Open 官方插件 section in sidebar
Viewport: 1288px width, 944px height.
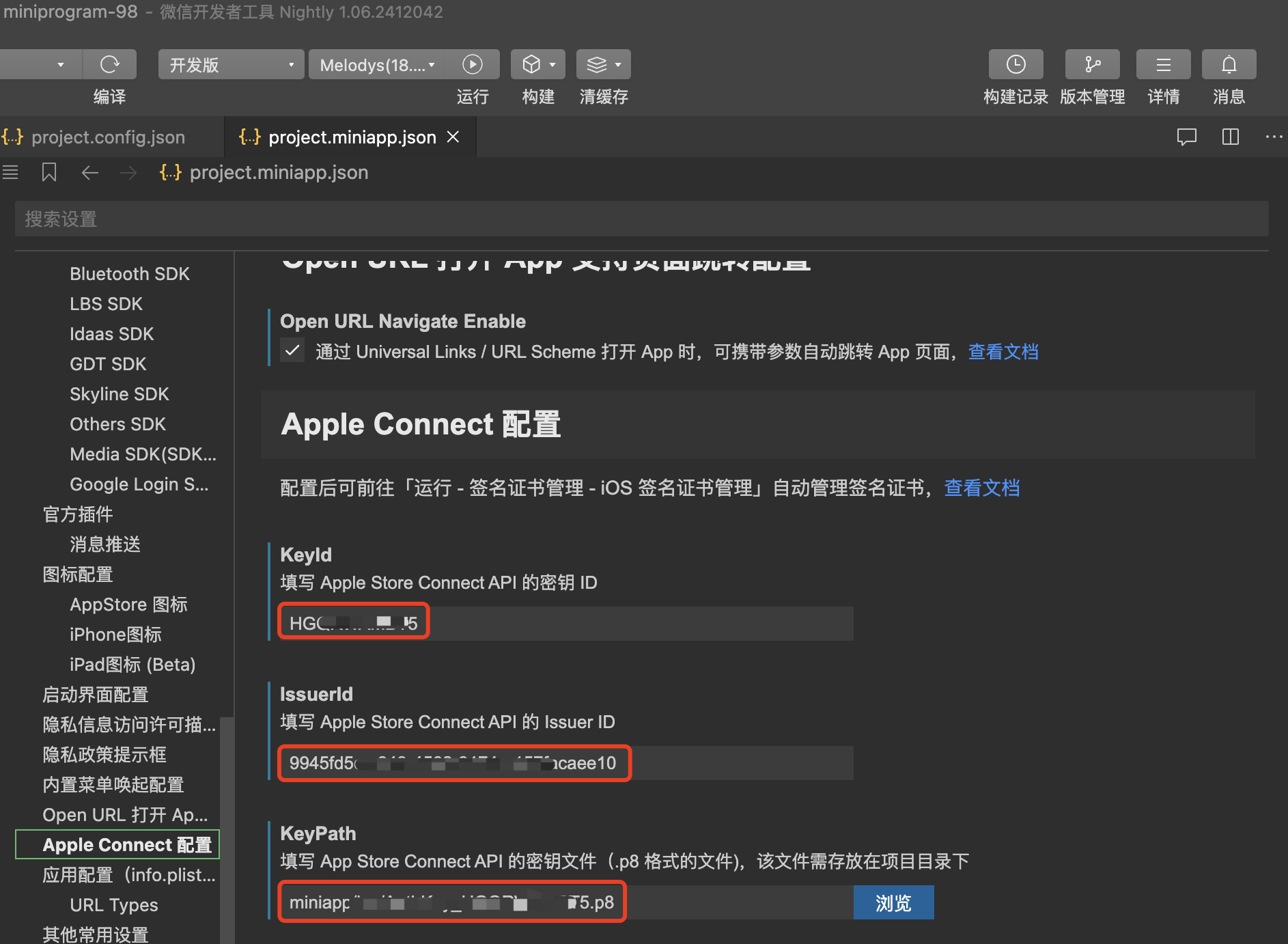pyautogui.click(x=78, y=514)
